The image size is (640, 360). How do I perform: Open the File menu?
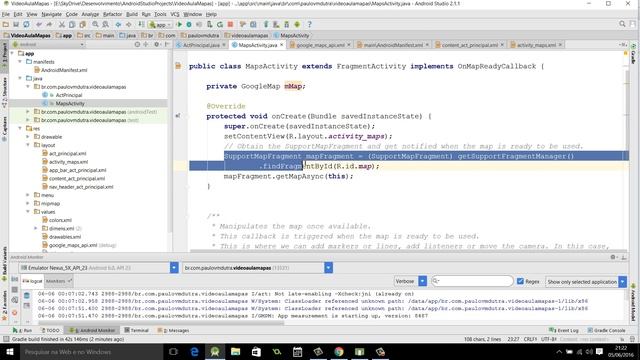6,14
